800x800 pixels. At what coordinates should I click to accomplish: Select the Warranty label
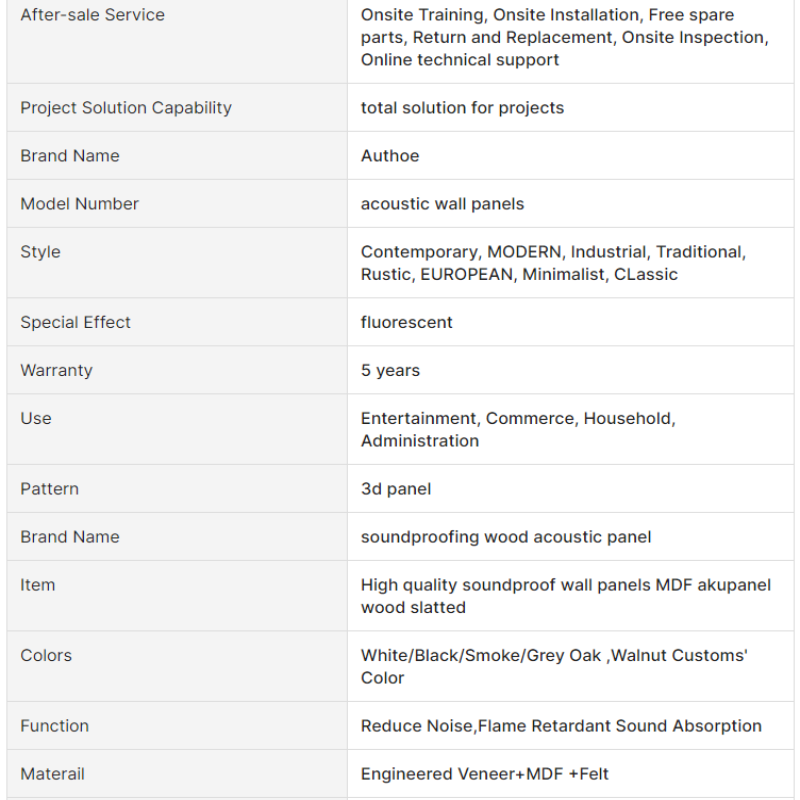(x=56, y=370)
